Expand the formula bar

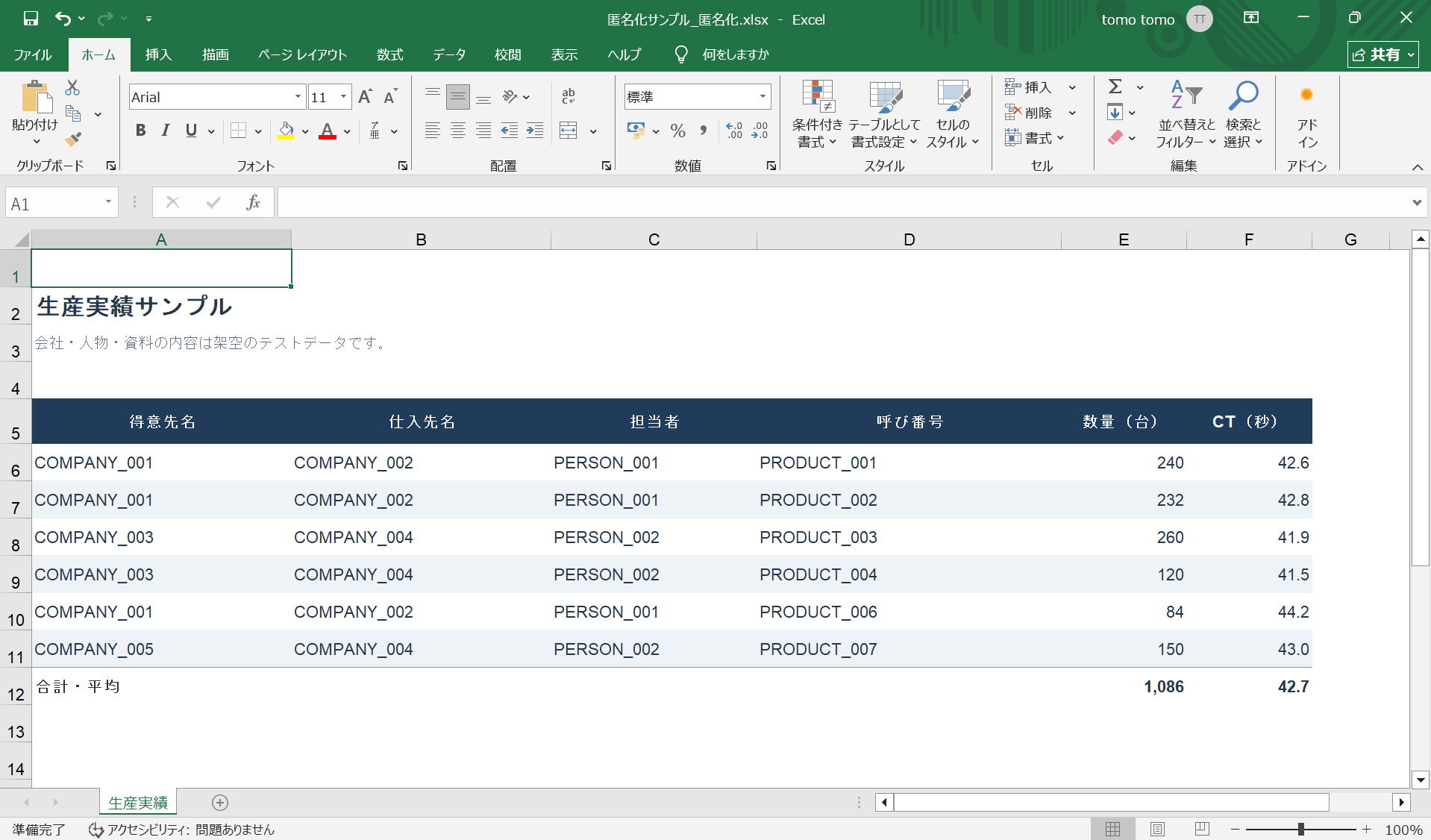1416,202
